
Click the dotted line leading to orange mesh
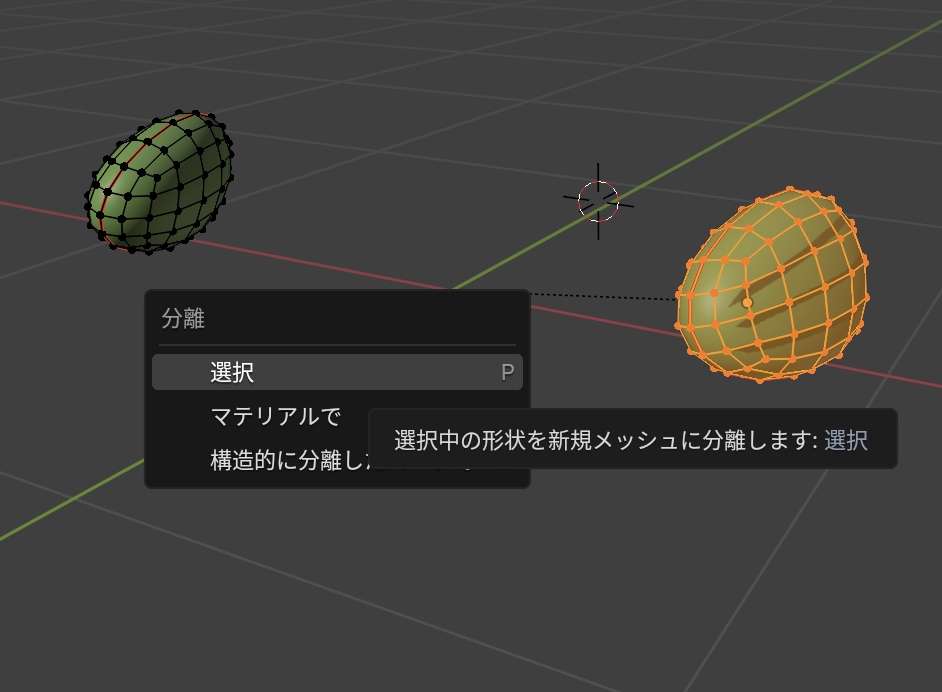[600, 296]
